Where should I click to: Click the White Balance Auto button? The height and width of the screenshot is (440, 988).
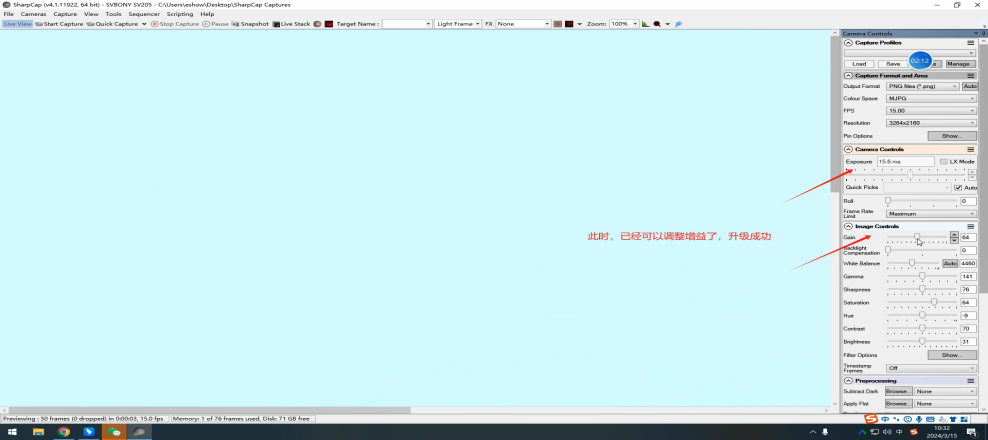[950, 263]
